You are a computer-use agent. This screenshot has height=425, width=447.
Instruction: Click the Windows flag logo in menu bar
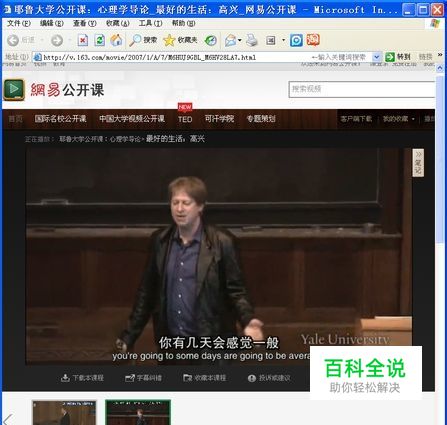coord(435,23)
